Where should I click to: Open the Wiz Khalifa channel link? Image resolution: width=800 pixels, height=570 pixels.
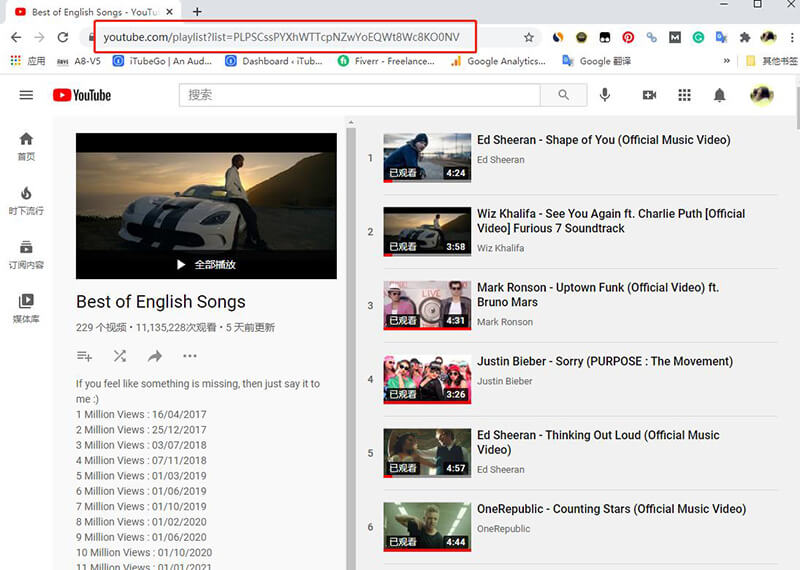(501, 248)
